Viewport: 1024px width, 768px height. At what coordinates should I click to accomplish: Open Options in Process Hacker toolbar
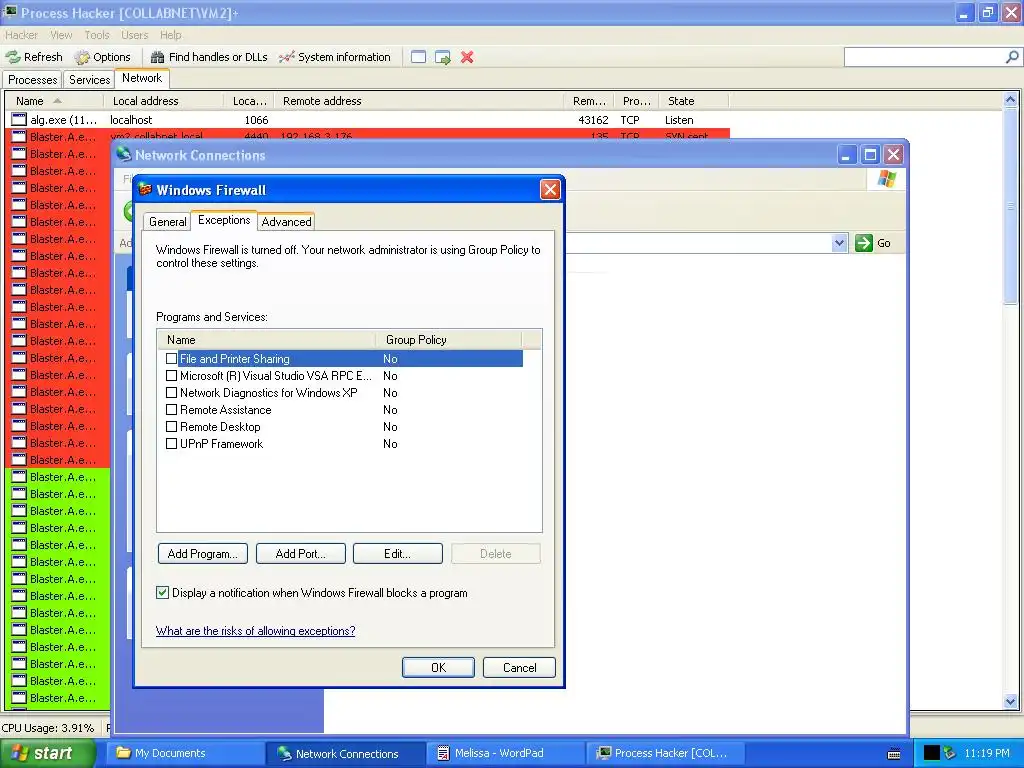(x=103, y=57)
